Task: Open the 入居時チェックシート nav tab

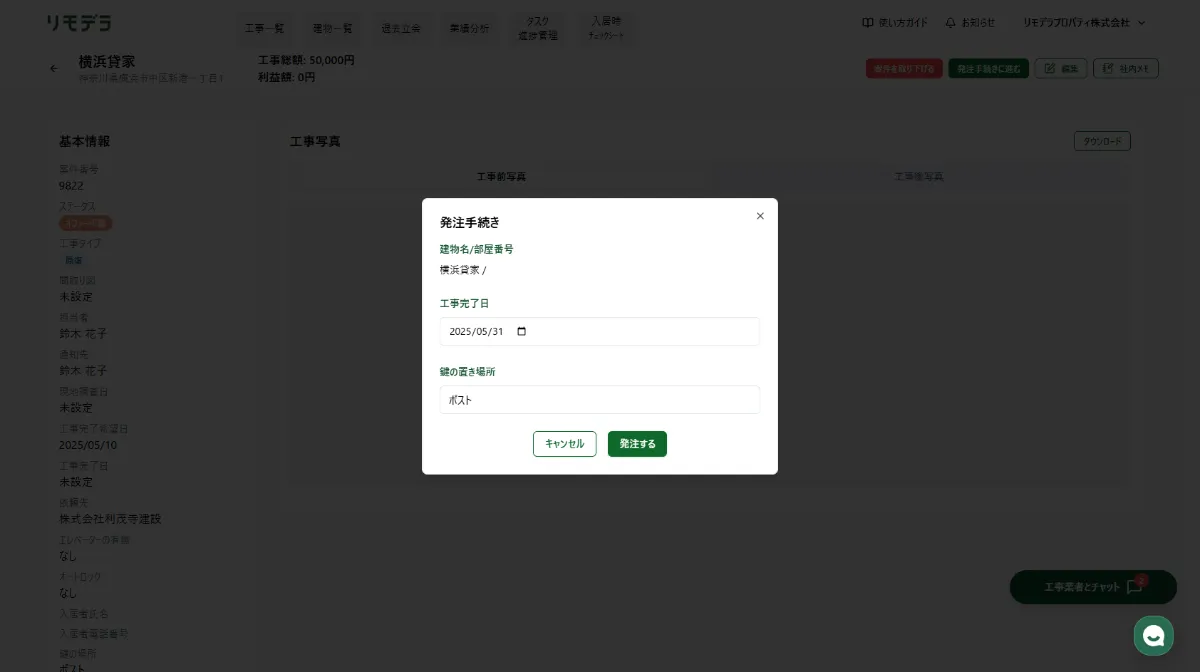Action: [606, 28]
